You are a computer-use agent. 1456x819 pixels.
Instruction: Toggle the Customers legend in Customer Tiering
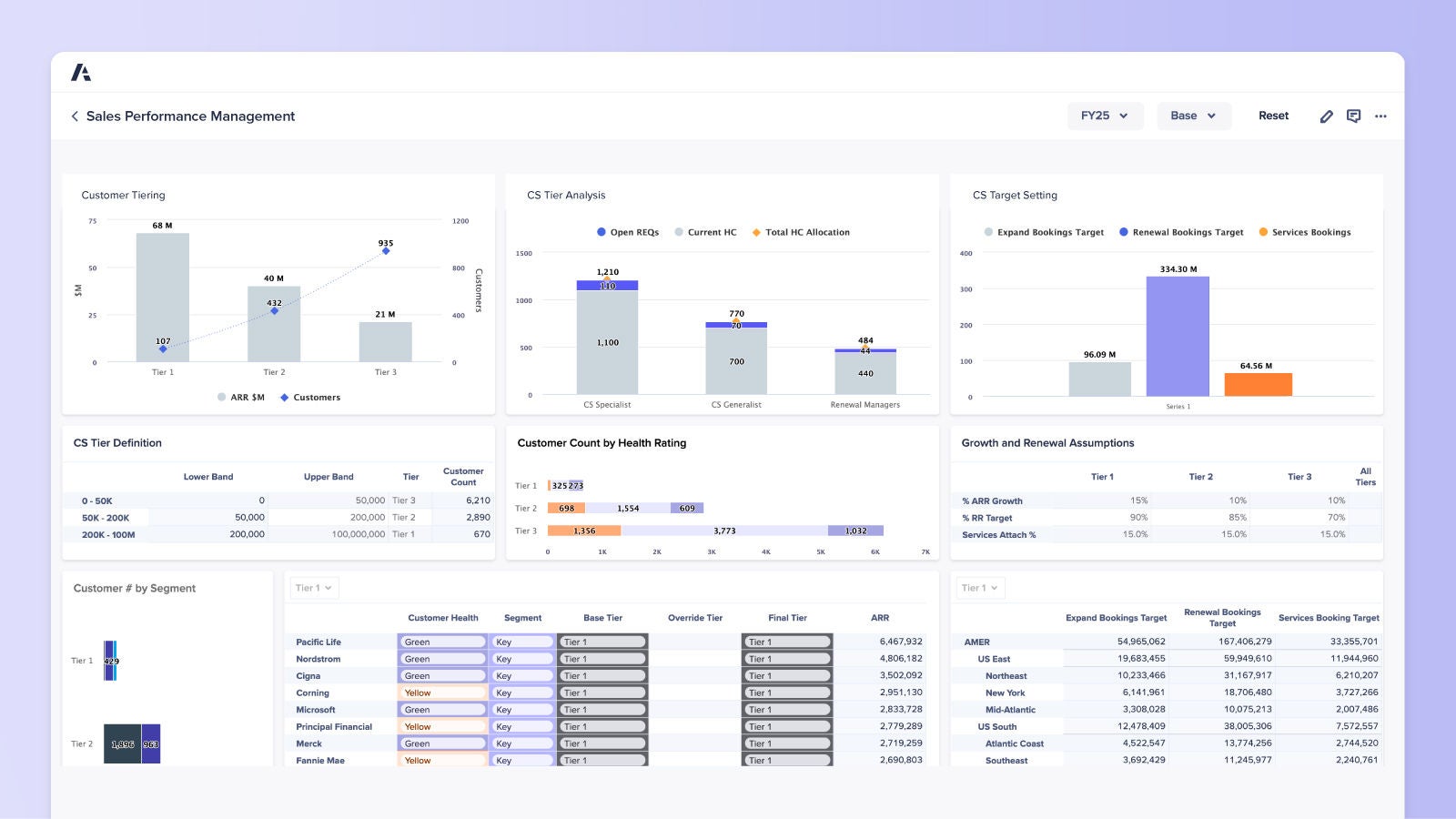[310, 397]
